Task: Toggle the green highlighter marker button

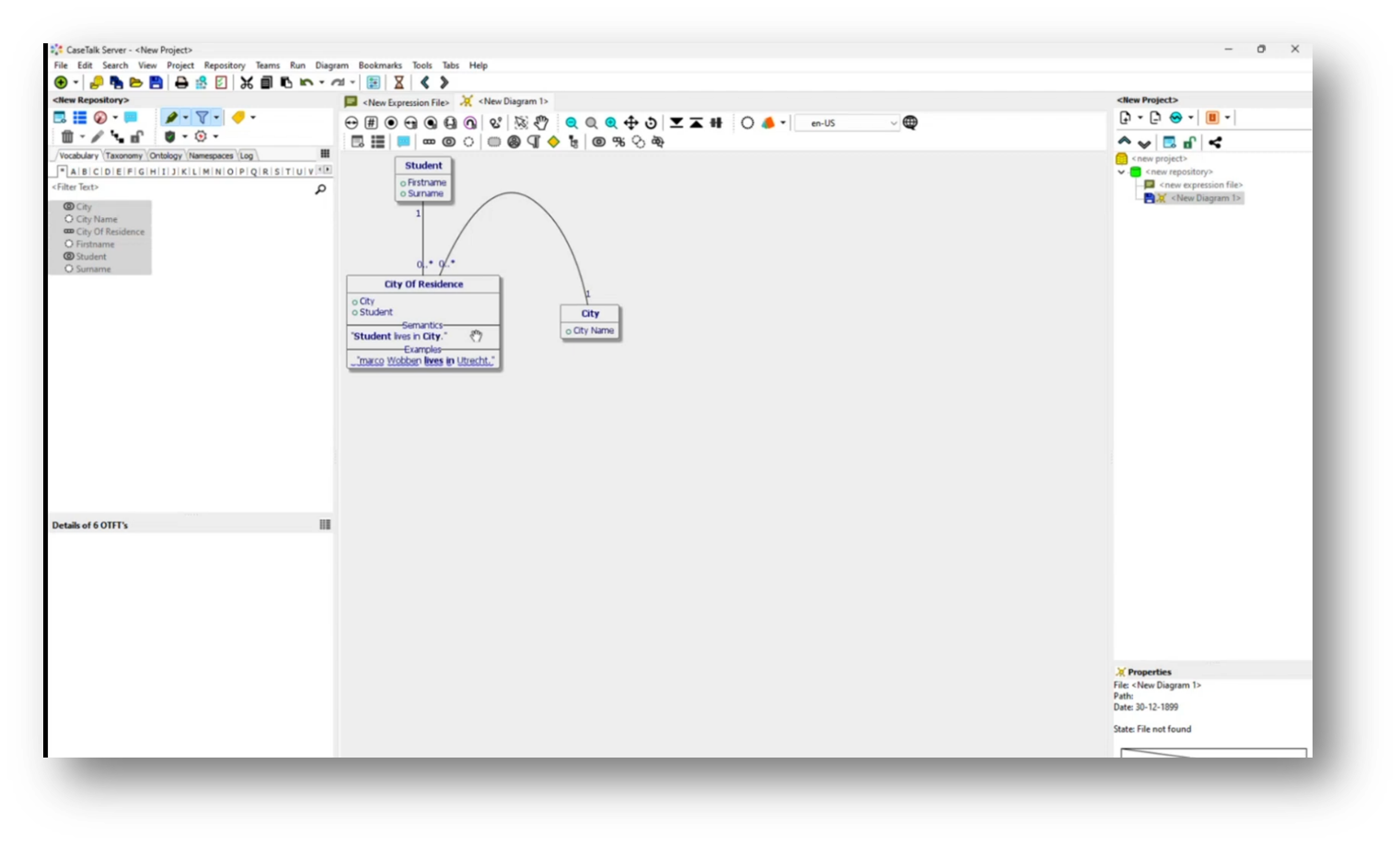Action: click(171, 118)
